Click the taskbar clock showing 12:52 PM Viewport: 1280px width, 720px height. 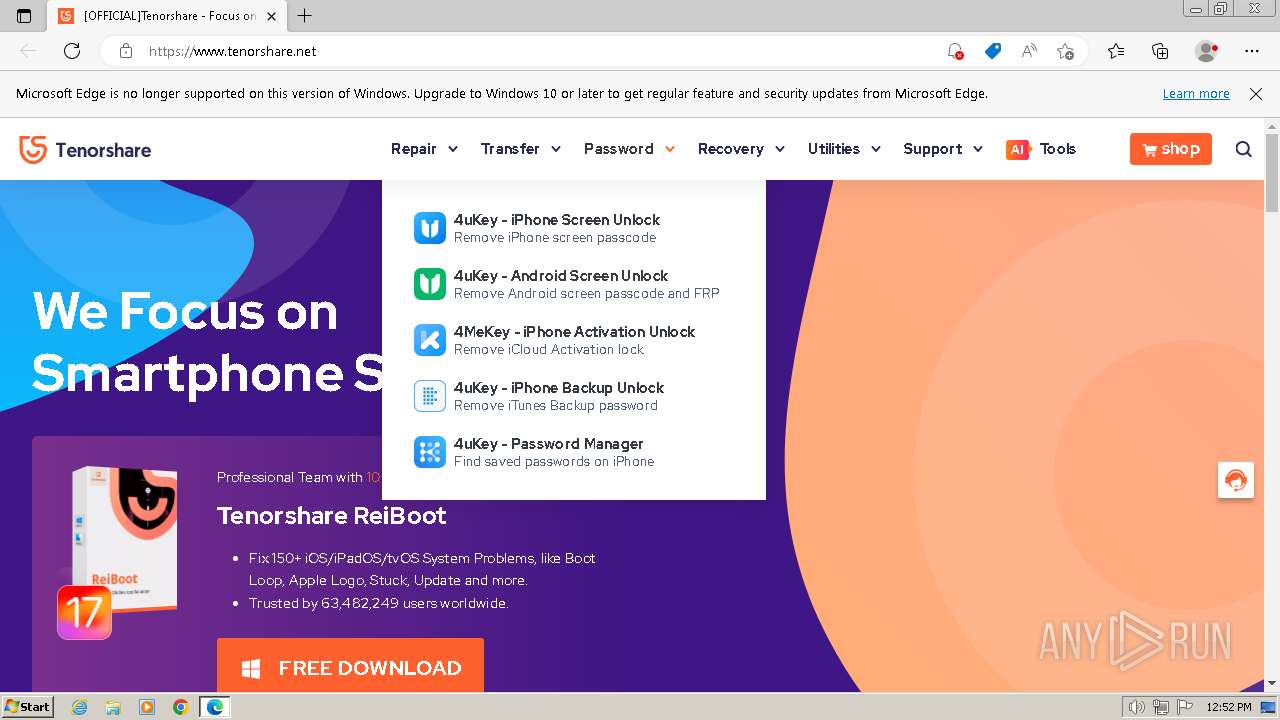1229,707
